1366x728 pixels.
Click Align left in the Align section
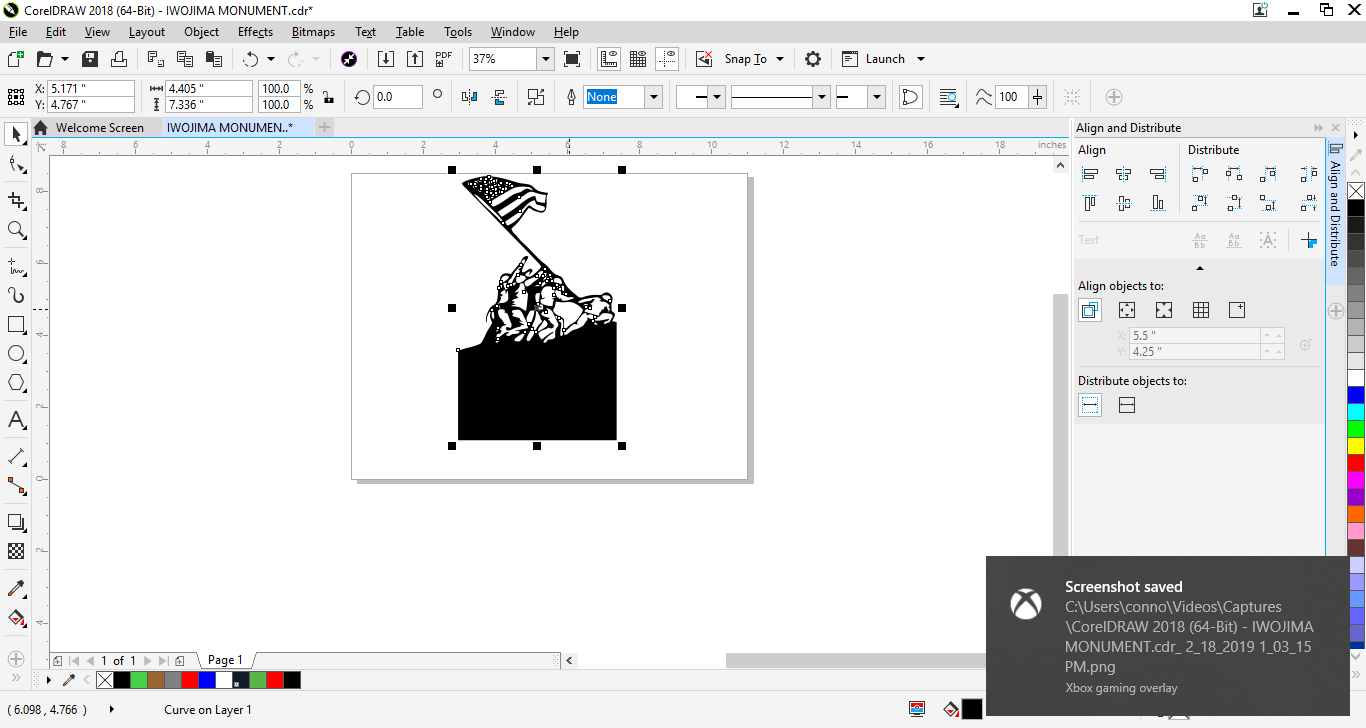[x=1091, y=174]
